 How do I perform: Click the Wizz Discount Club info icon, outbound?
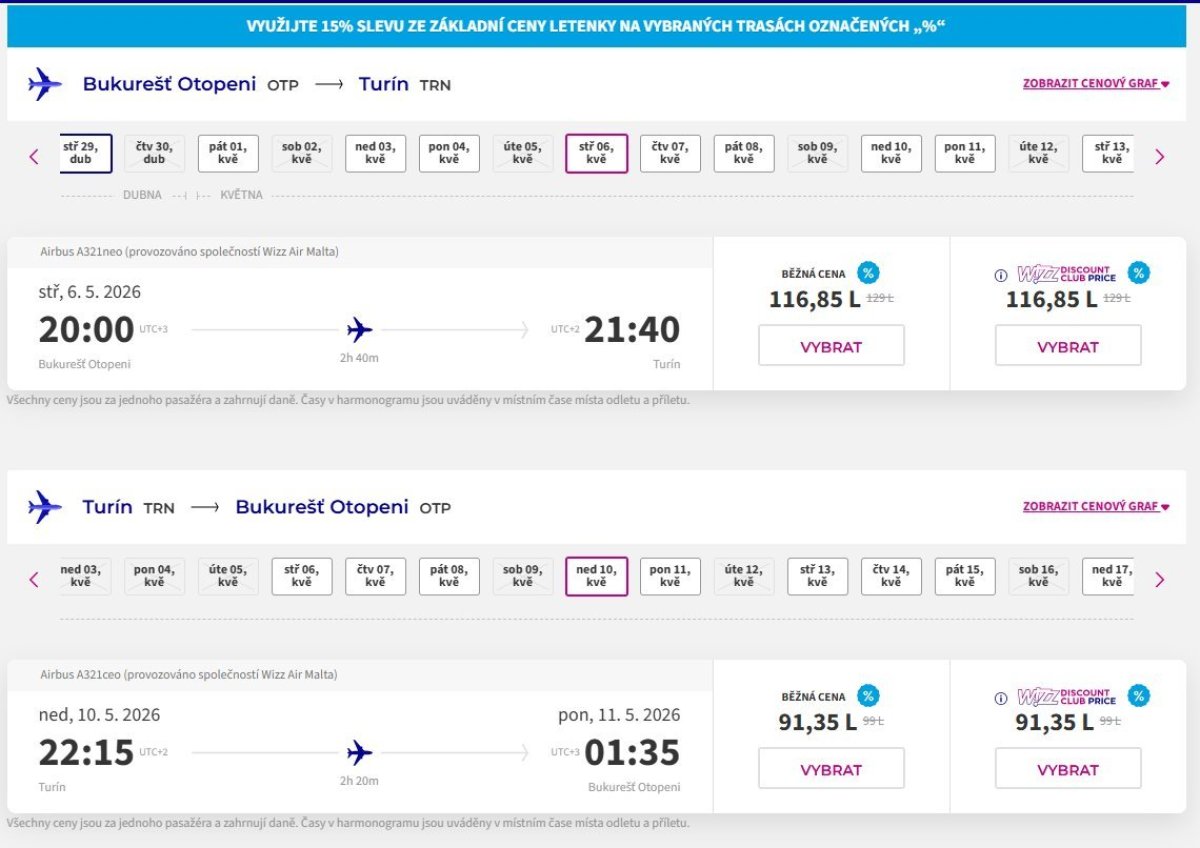coord(1001,276)
